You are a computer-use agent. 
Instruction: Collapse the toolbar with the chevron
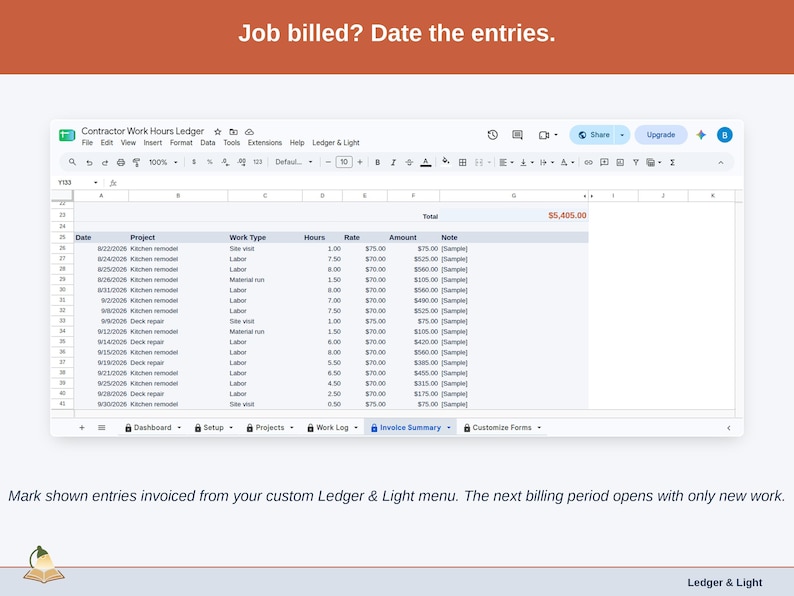coord(721,163)
